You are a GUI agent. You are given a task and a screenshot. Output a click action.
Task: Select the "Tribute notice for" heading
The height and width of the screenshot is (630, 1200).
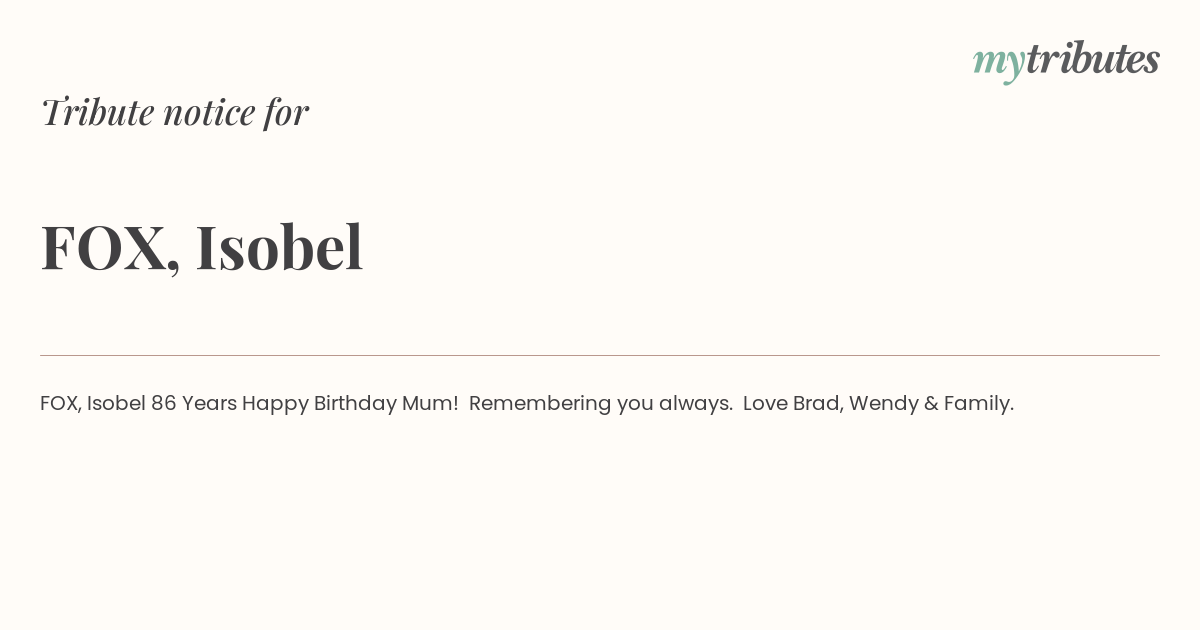tap(175, 111)
